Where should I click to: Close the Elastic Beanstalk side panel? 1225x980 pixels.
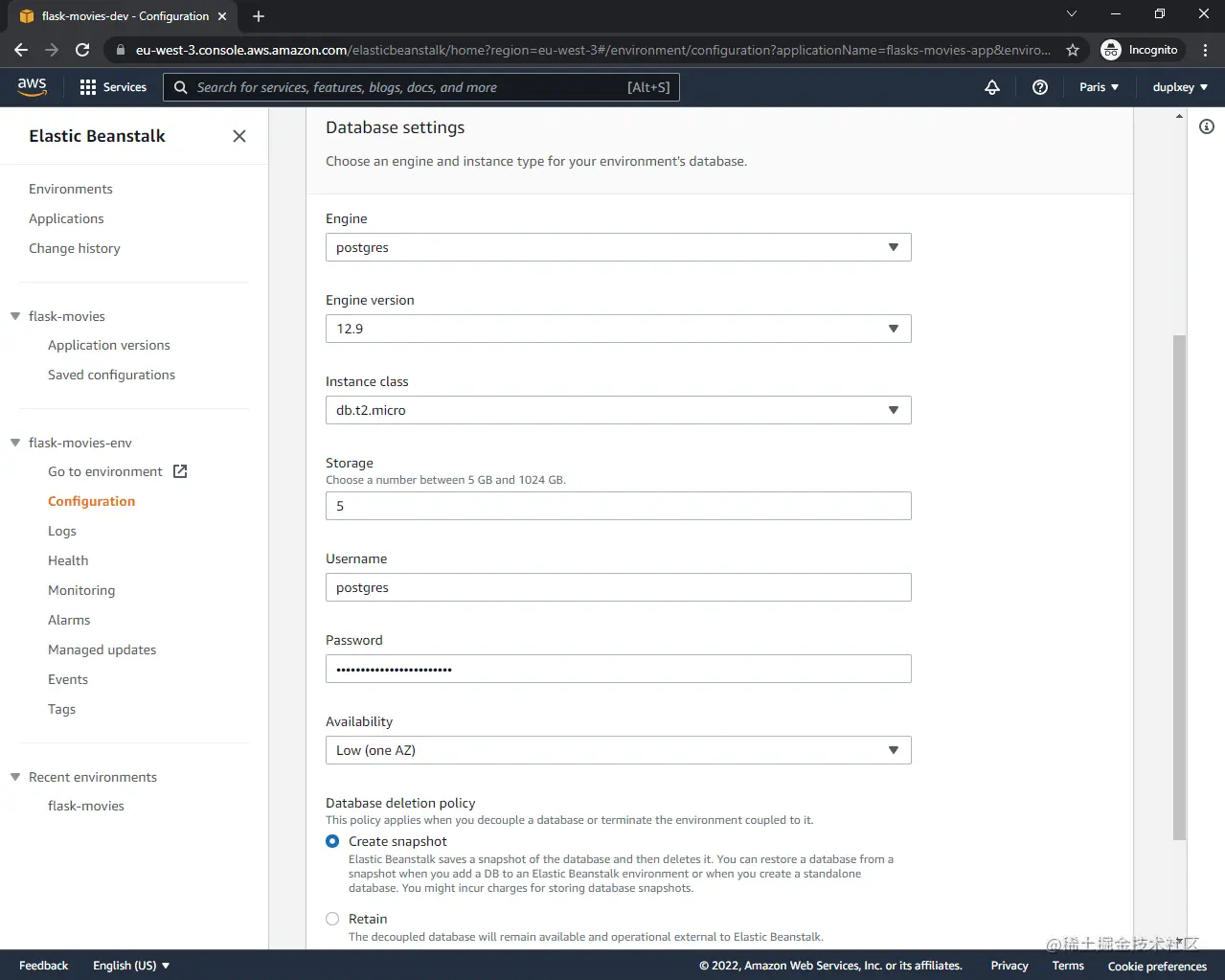tap(239, 136)
